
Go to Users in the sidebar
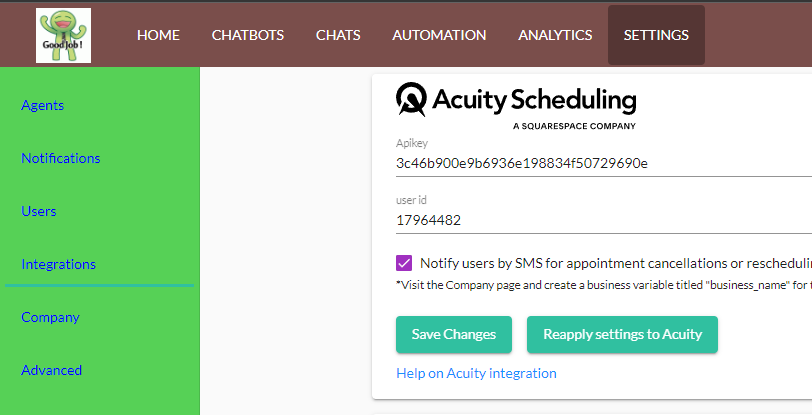(x=39, y=211)
